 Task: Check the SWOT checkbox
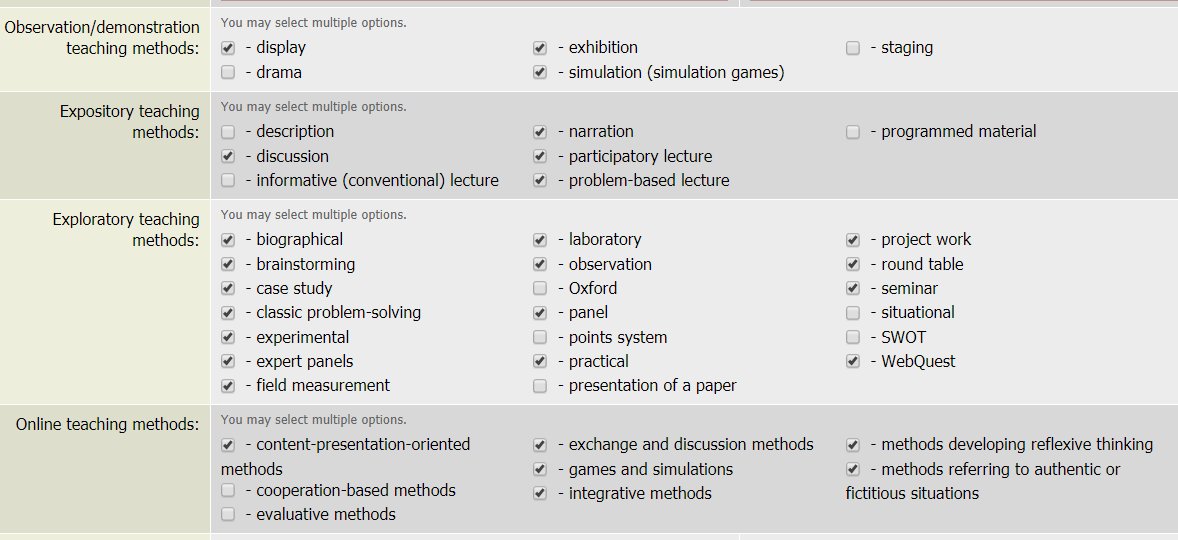coord(853,337)
